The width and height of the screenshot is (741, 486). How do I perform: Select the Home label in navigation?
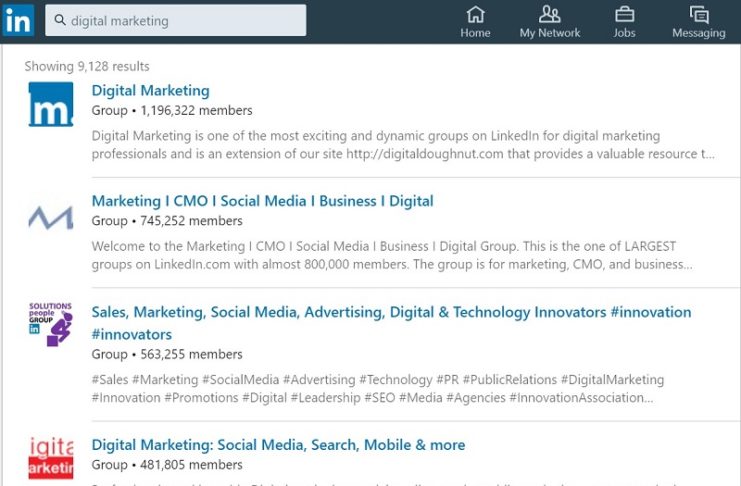[475, 33]
